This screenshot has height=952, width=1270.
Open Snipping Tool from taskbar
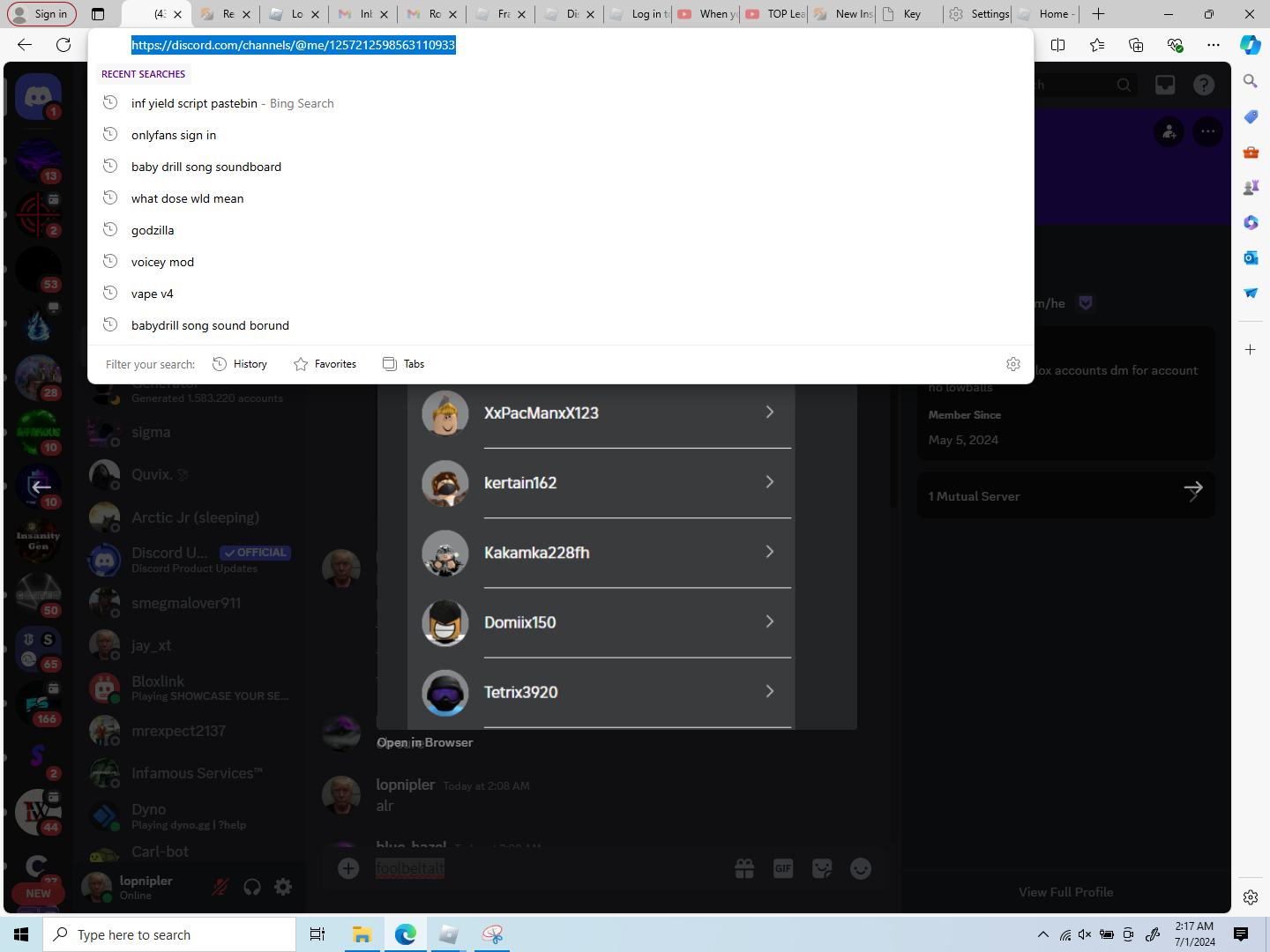tap(492, 934)
